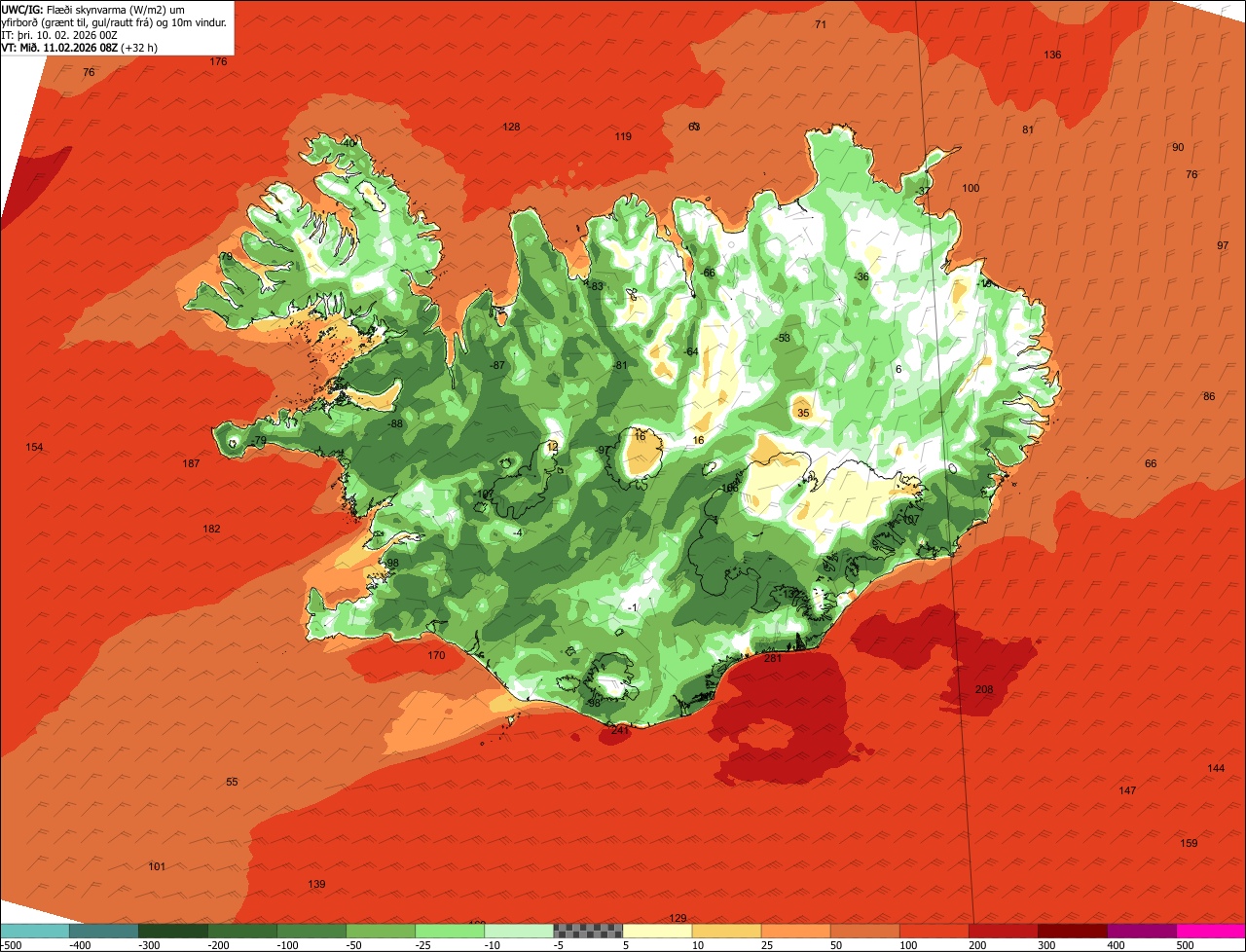This screenshot has height=952, width=1246.
Task: Click the map value 86 east of Iceland
Action: (x=1209, y=396)
